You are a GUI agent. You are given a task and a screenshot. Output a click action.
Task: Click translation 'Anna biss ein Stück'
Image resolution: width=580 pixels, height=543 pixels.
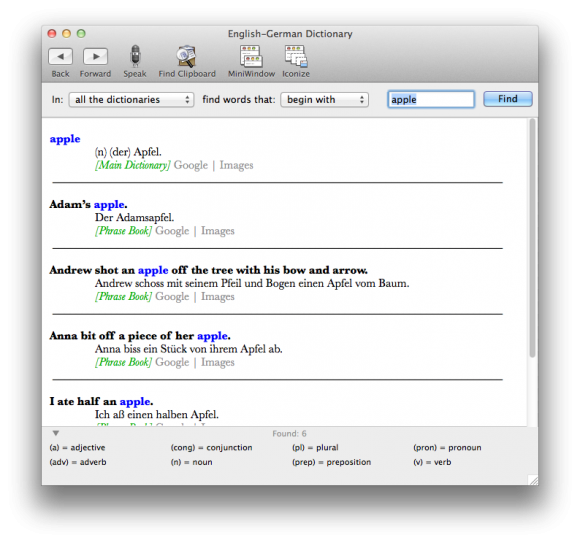tap(188, 349)
